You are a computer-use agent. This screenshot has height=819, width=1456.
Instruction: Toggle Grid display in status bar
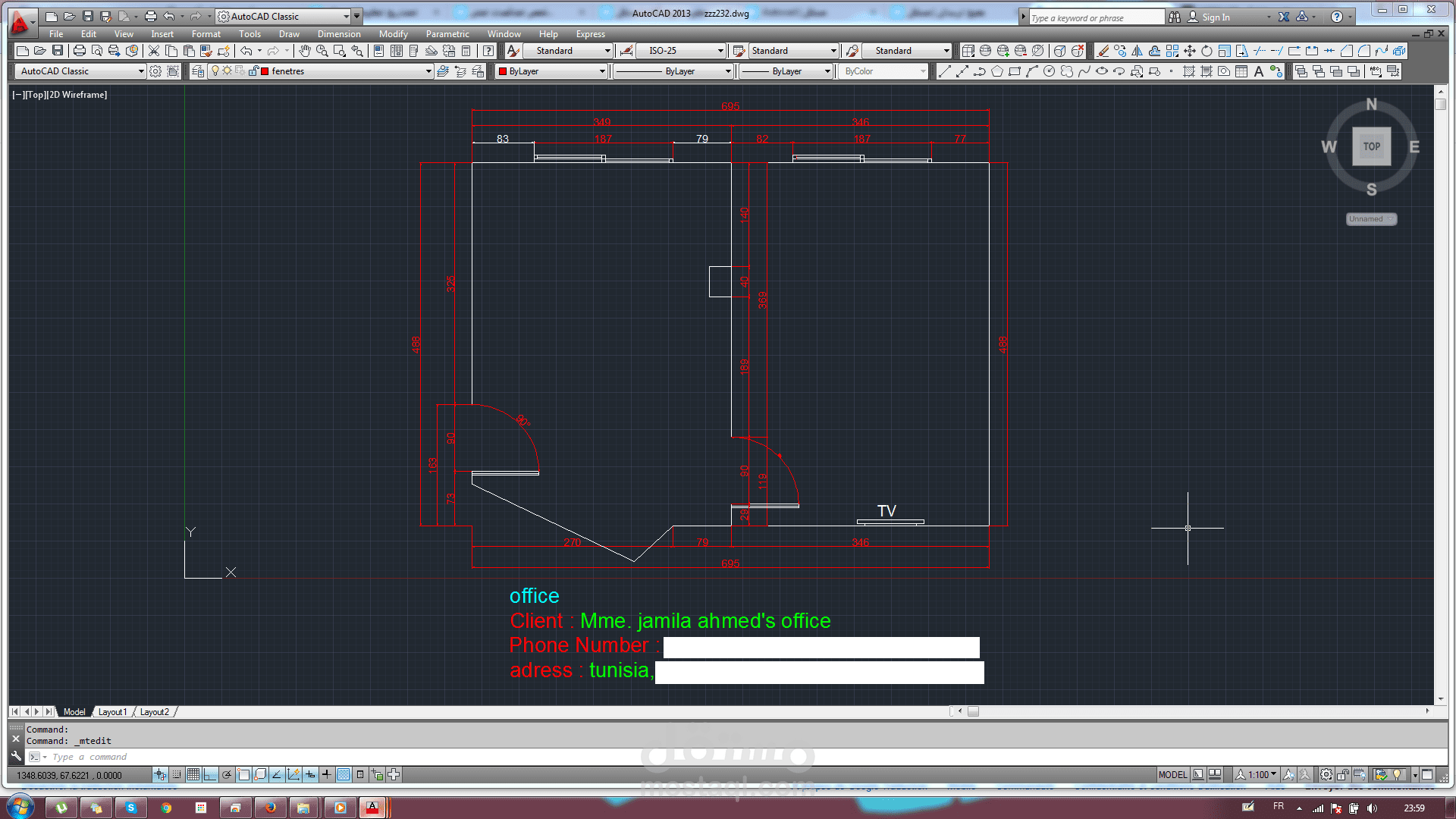pyautogui.click(x=193, y=774)
